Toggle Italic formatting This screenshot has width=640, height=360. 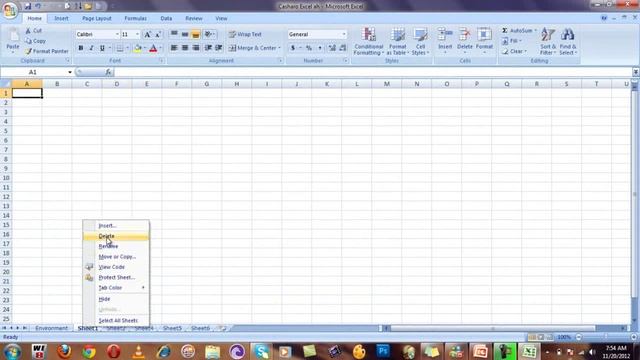pos(91,48)
